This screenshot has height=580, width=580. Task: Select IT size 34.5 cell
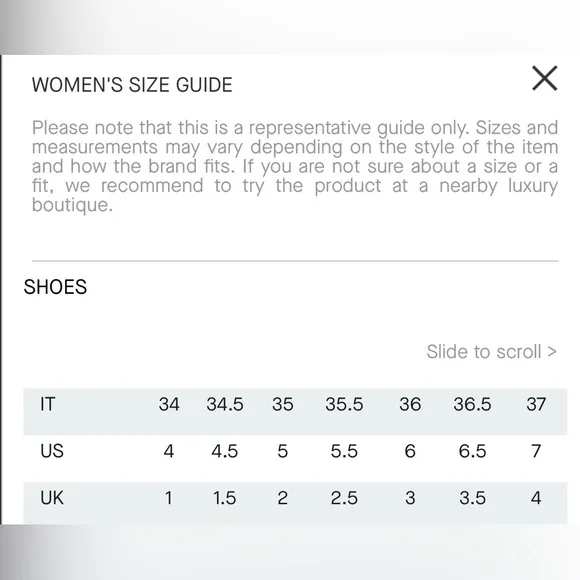(x=225, y=404)
